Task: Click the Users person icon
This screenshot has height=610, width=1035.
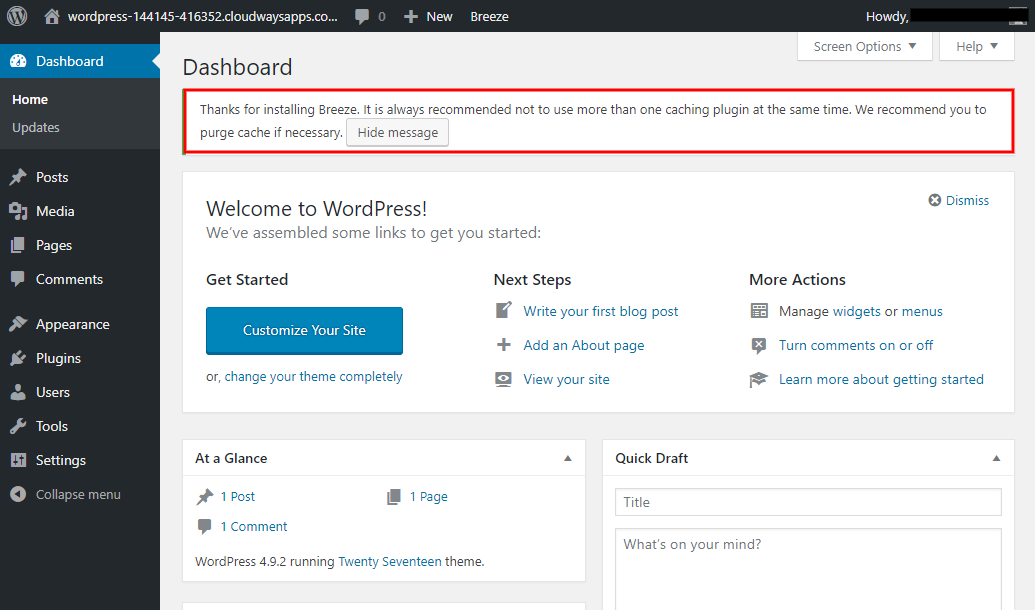Action: coord(18,392)
